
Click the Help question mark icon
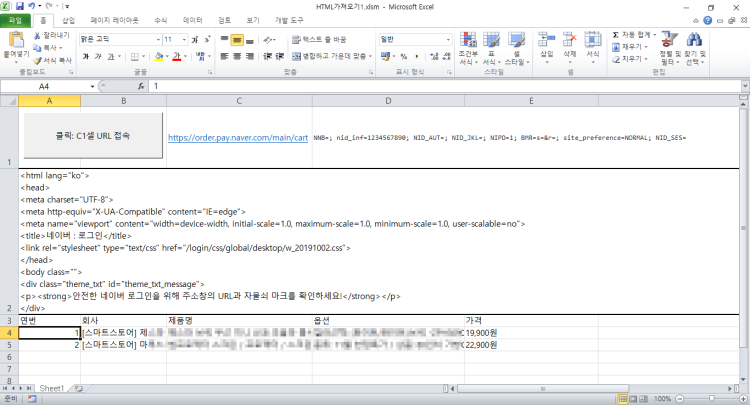click(x=707, y=21)
